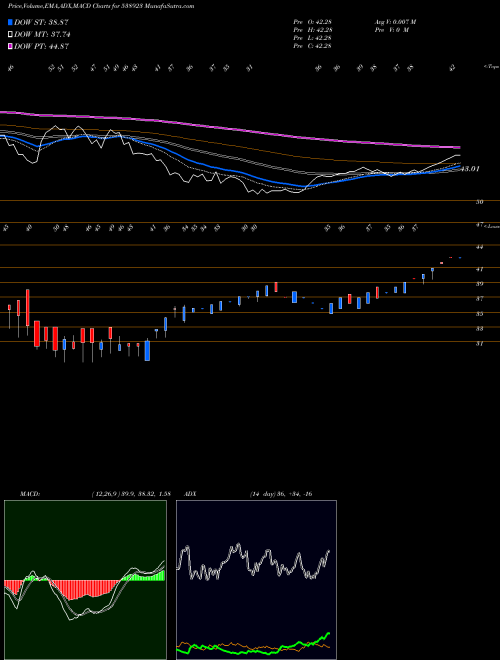Click the white-outlined DOW MT legend swatch
This screenshot has height=660, width=500.
click(10, 35)
